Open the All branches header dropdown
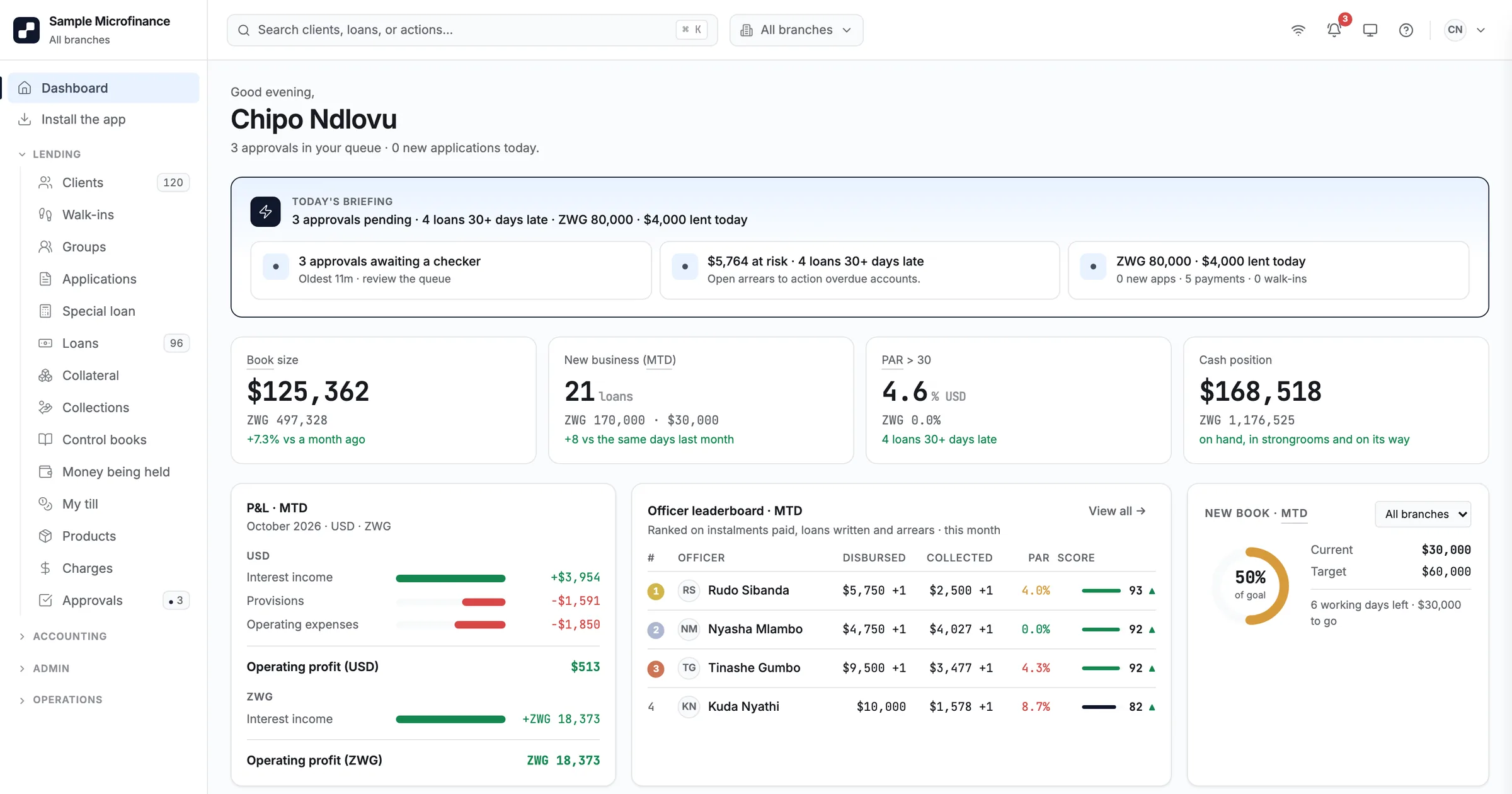The image size is (1512, 794). tap(796, 30)
